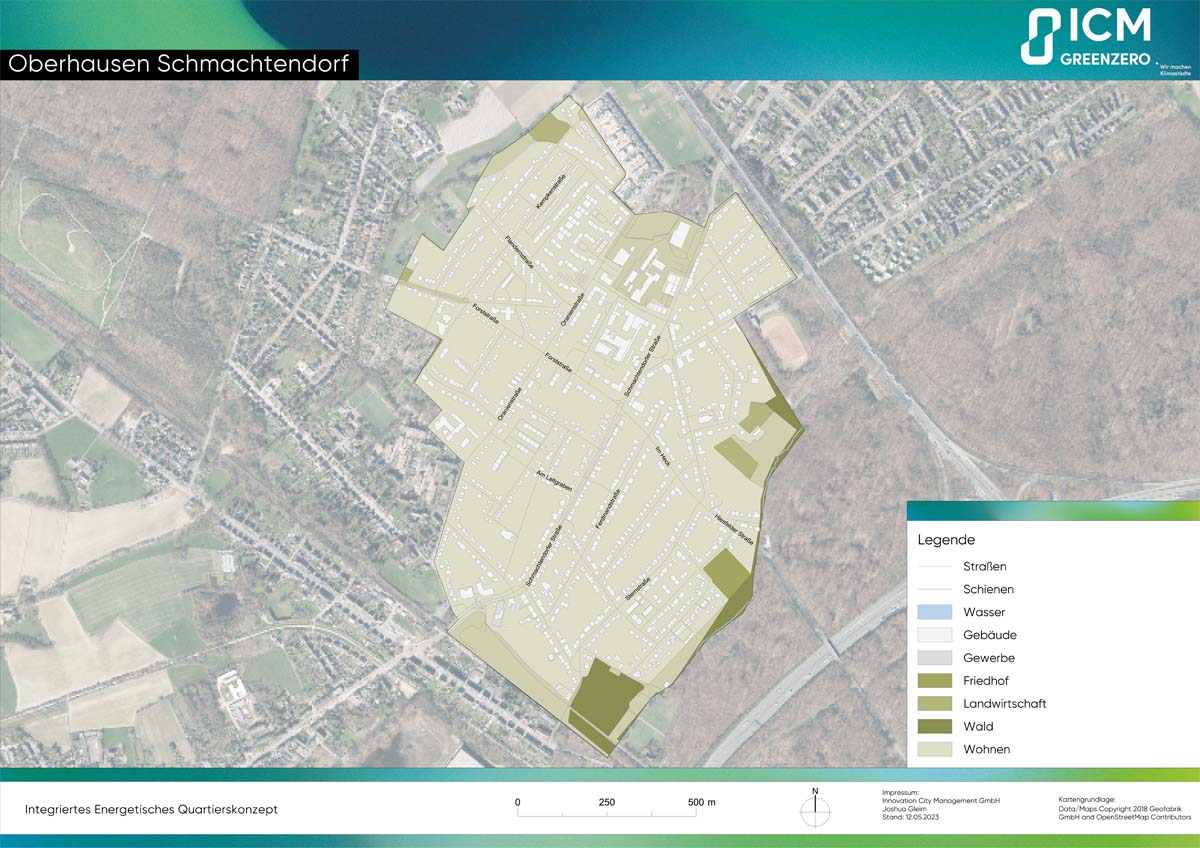Select the Friedhof legend swatch

[934, 681]
